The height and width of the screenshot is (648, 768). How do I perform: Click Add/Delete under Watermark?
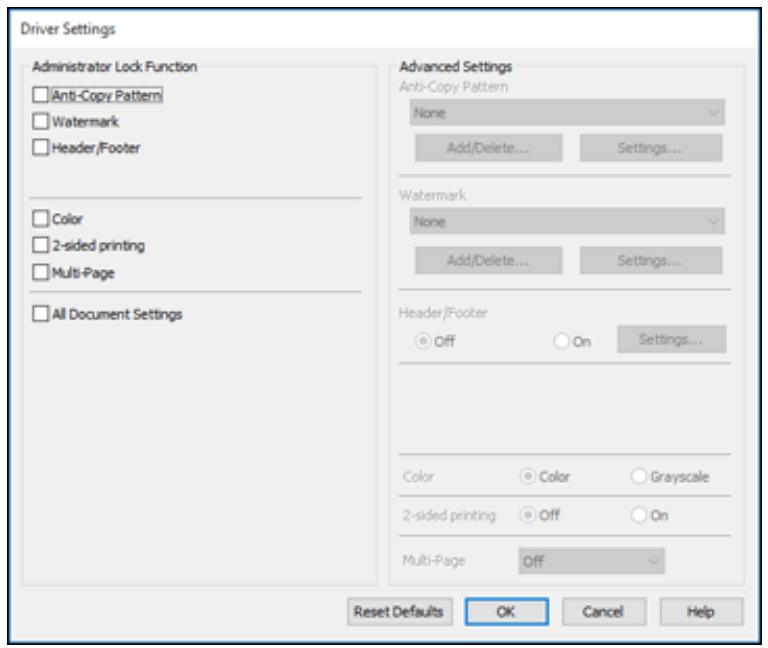[x=488, y=261]
